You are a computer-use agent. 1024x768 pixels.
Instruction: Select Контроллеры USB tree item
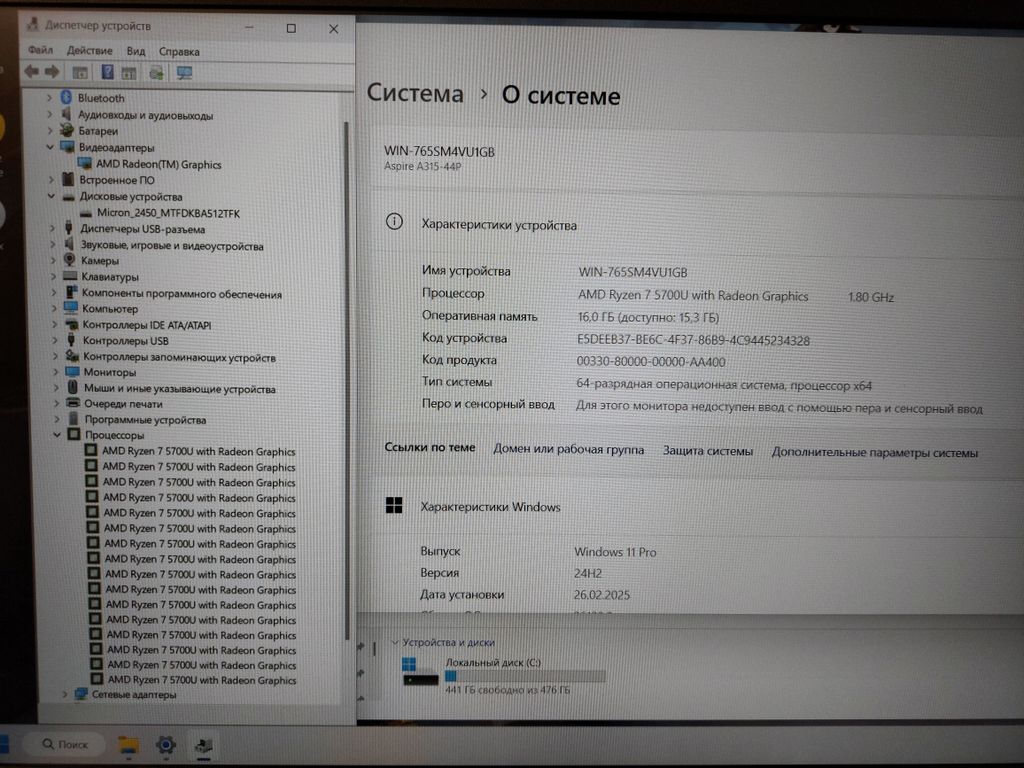pyautogui.click(x=125, y=340)
